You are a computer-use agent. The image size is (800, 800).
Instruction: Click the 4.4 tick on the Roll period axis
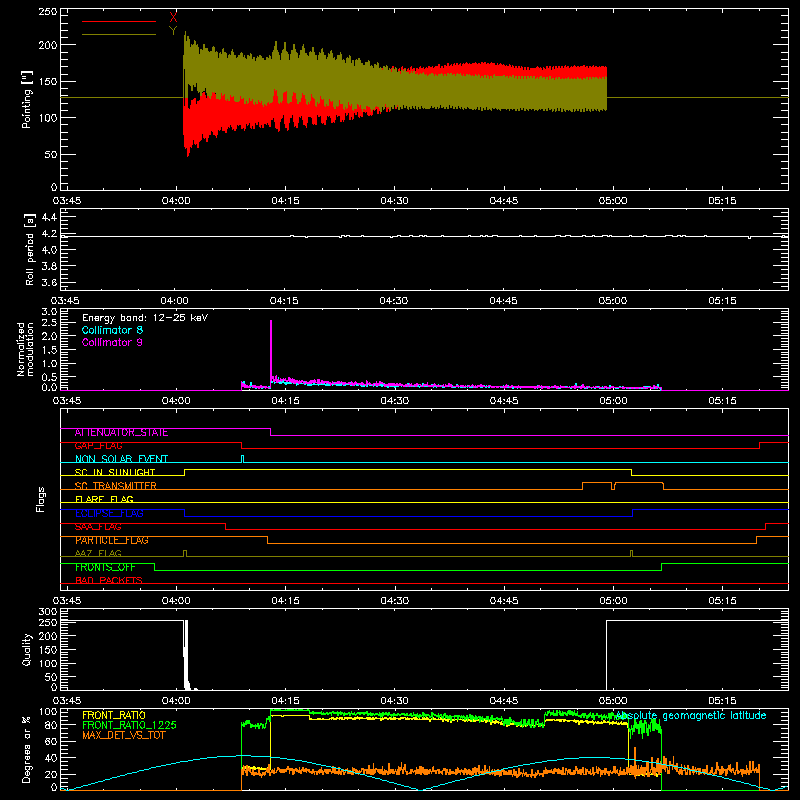[x=49, y=217]
